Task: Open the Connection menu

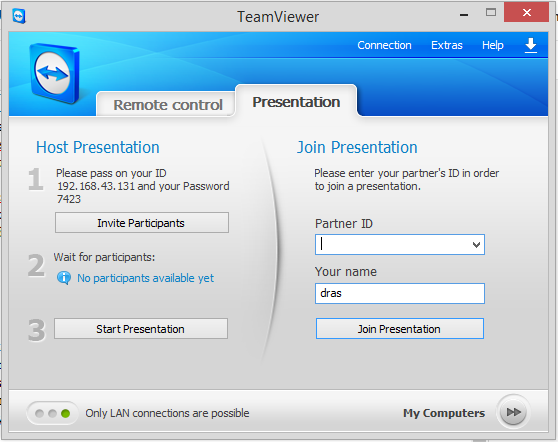Action: pos(384,45)
